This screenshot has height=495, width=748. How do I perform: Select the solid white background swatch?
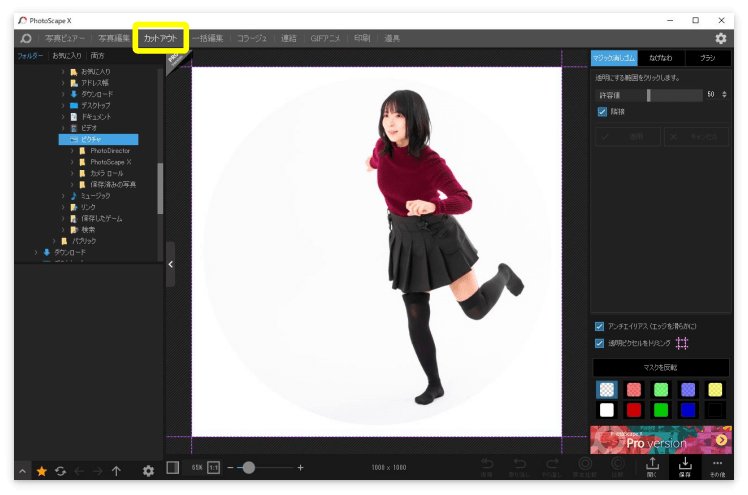pyautogui.click(x=607, y=410)
